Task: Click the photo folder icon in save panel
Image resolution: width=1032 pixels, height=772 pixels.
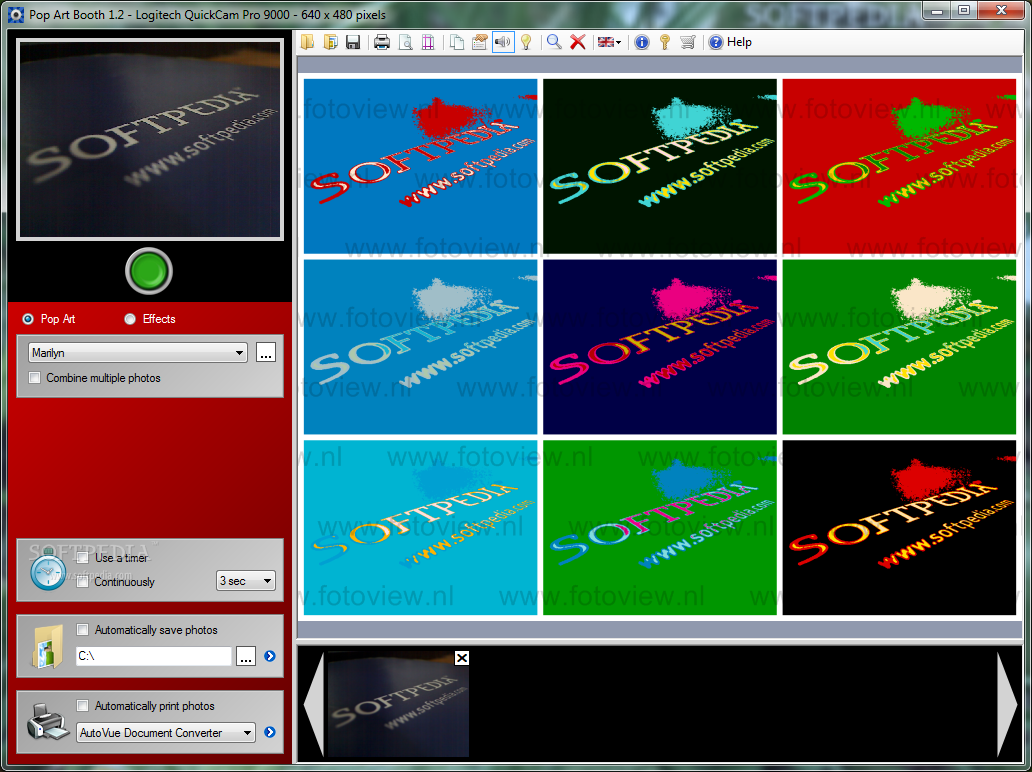Action: click(x=48, y=647)
